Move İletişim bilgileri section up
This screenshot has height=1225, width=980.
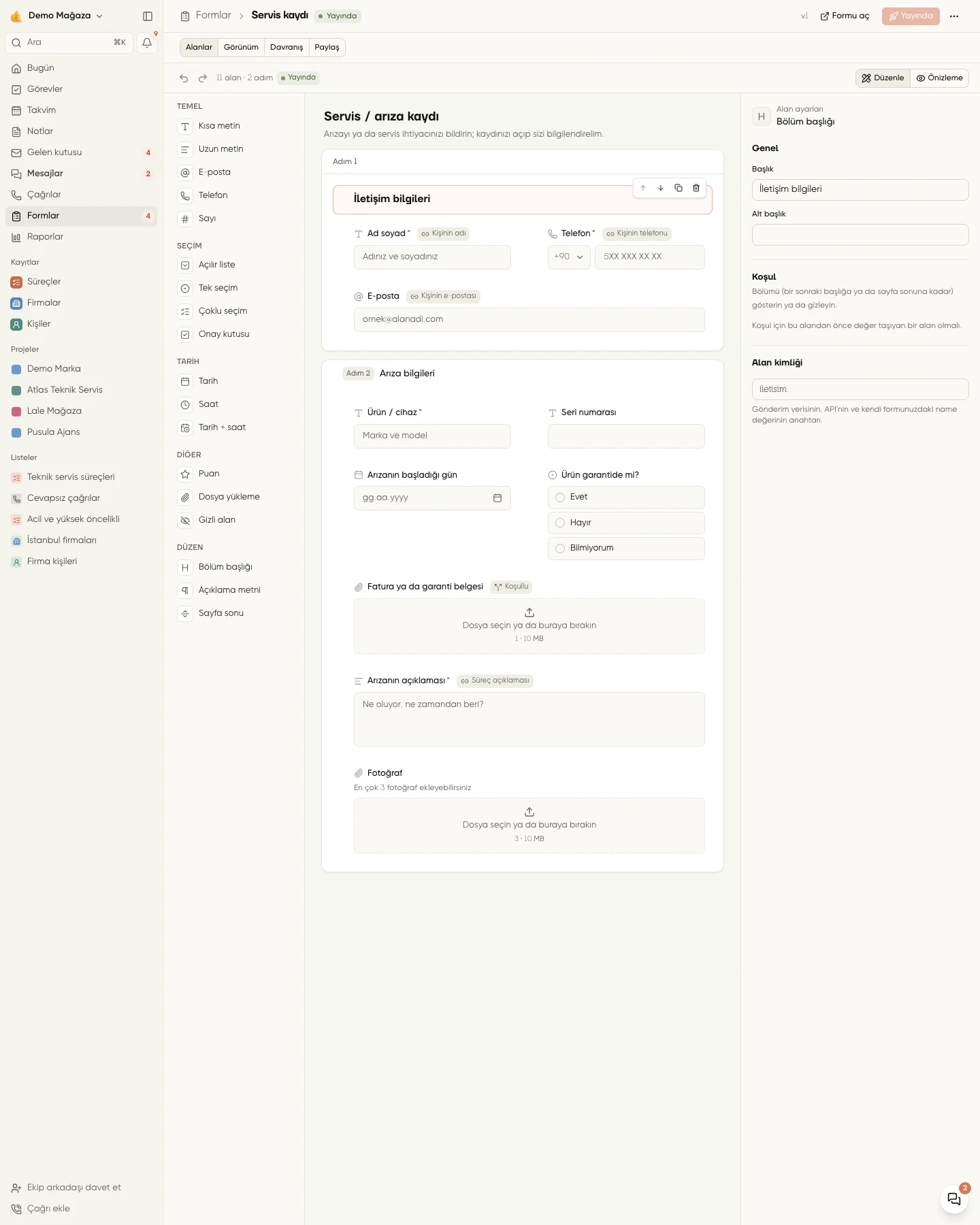[643, 188]
